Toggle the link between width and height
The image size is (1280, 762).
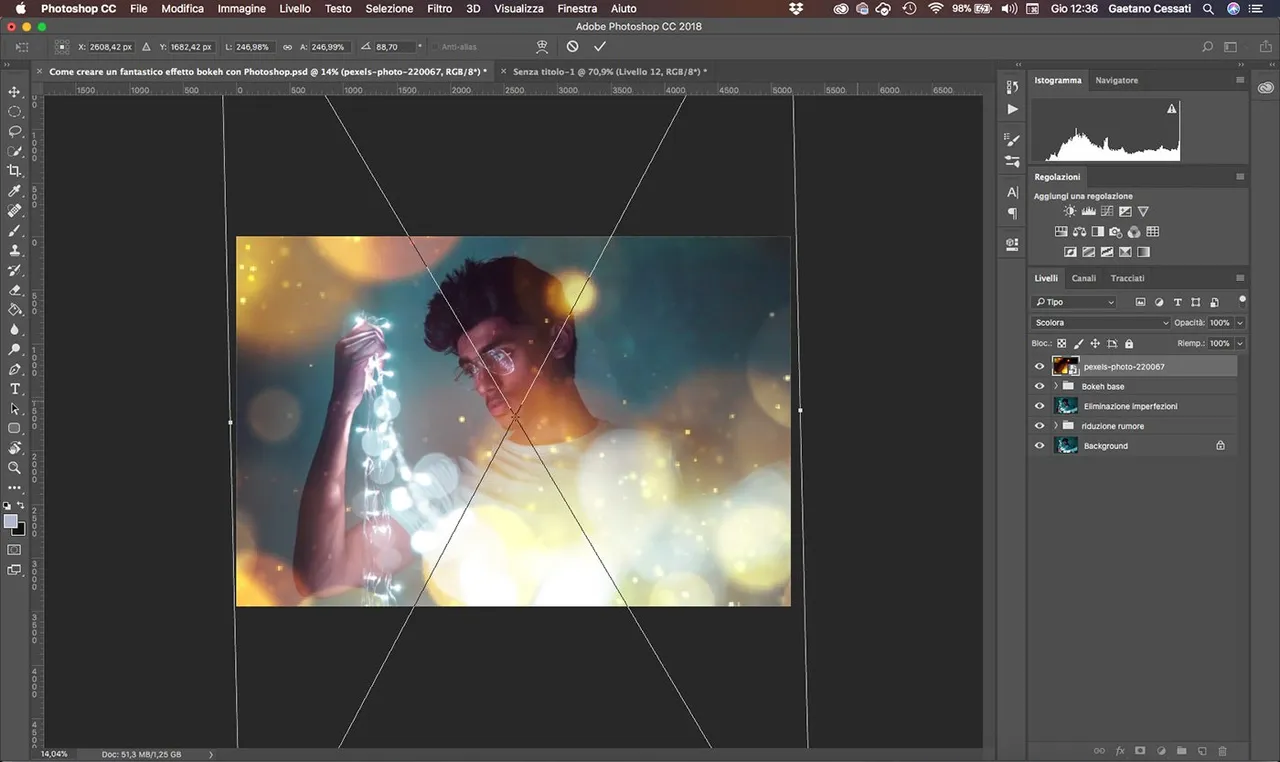[288, 47]
